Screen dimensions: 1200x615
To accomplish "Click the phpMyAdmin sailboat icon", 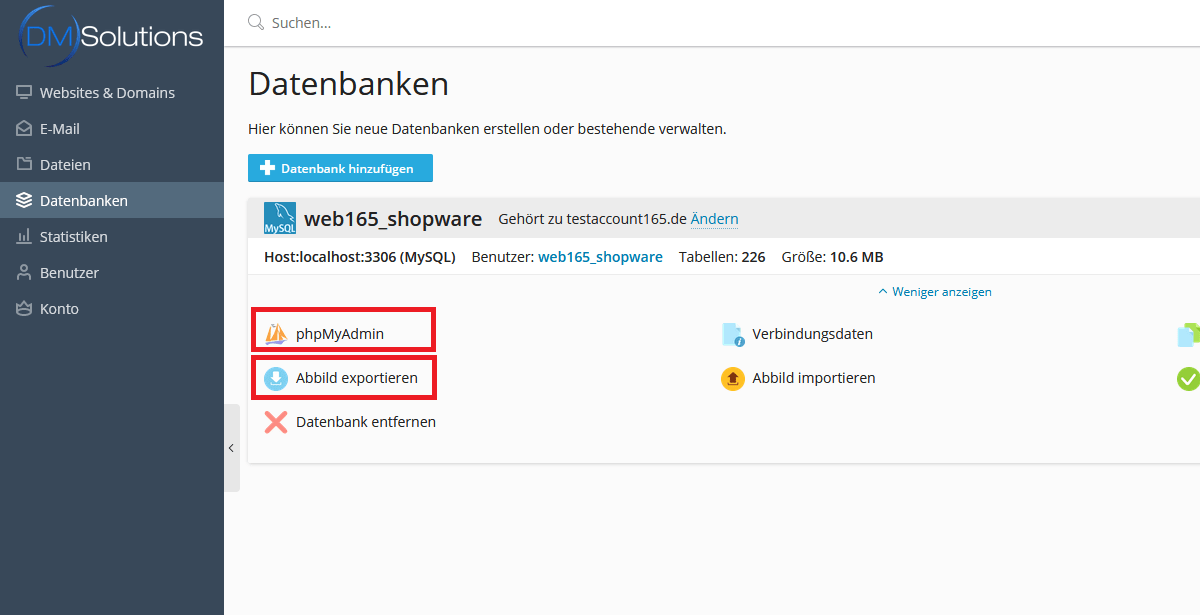I will (276, 334).
